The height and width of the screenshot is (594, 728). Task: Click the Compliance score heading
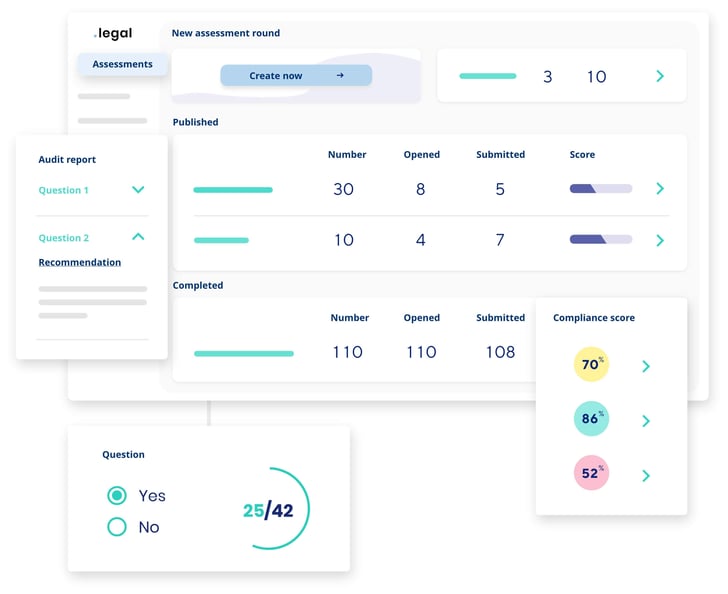click(594, 318)
